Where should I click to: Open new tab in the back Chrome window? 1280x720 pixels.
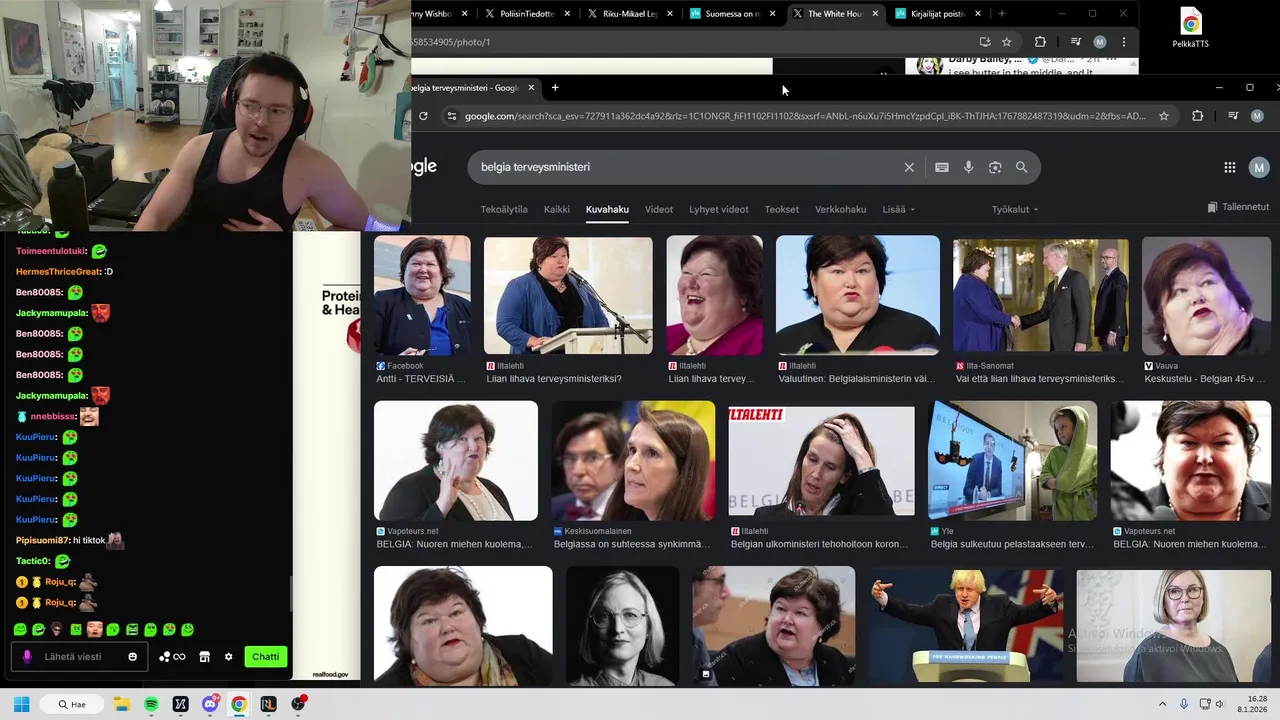point(1001,14)
